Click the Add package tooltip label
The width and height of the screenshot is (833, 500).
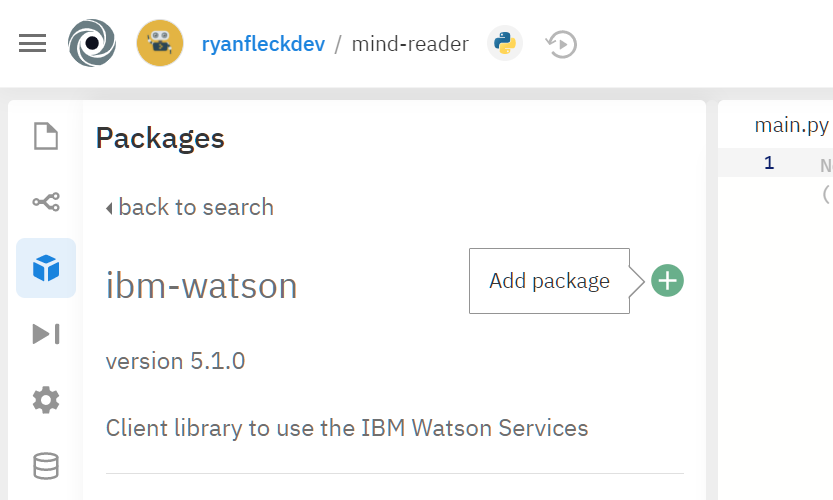549,281
